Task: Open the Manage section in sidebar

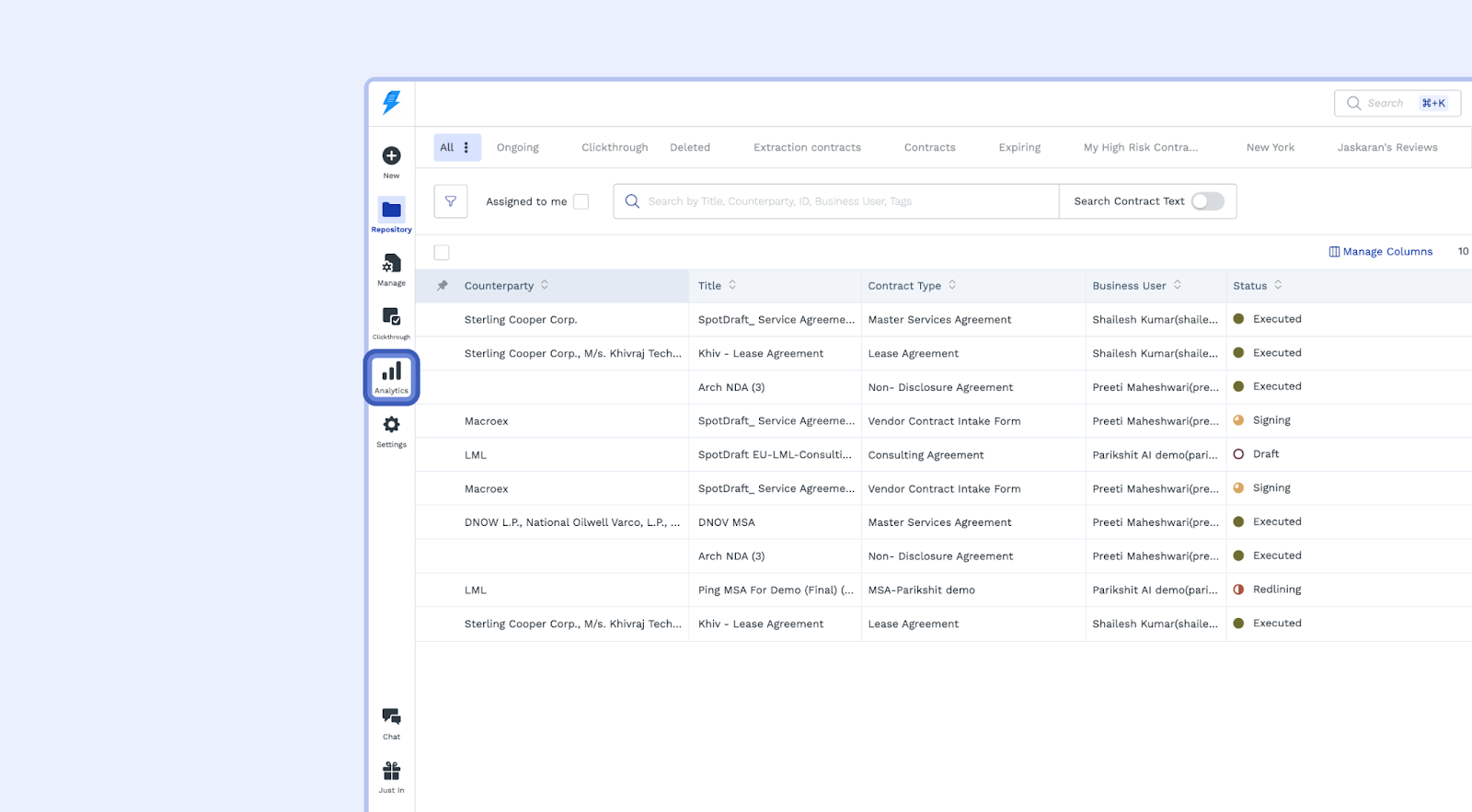Action: pyautogui.click(x=391, y=265)
